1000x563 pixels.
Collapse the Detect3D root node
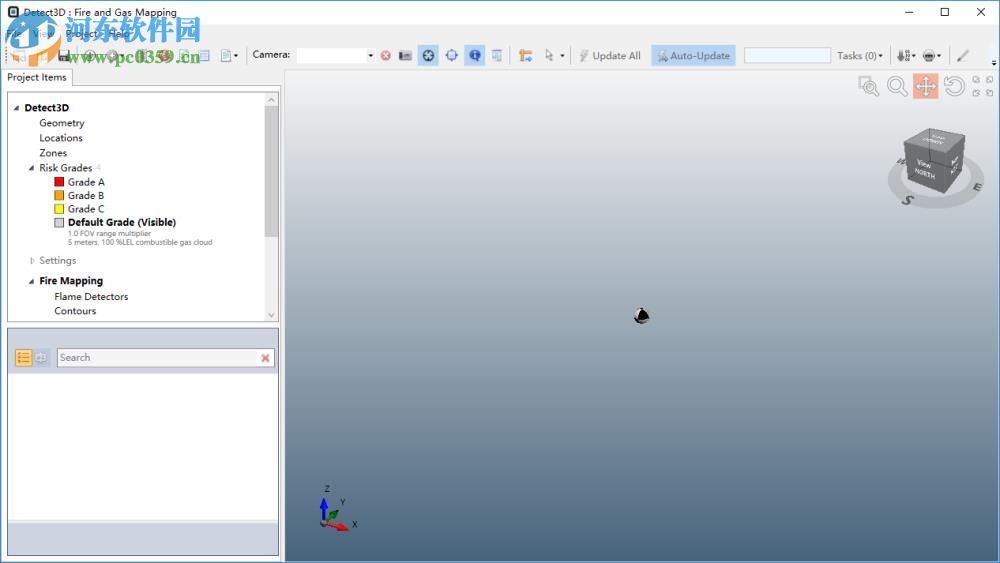17,108
